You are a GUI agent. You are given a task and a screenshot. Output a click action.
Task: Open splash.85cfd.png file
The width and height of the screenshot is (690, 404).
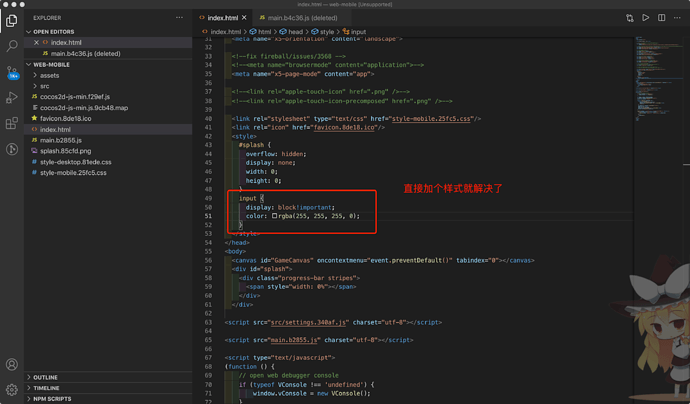[x=66, y=151]
